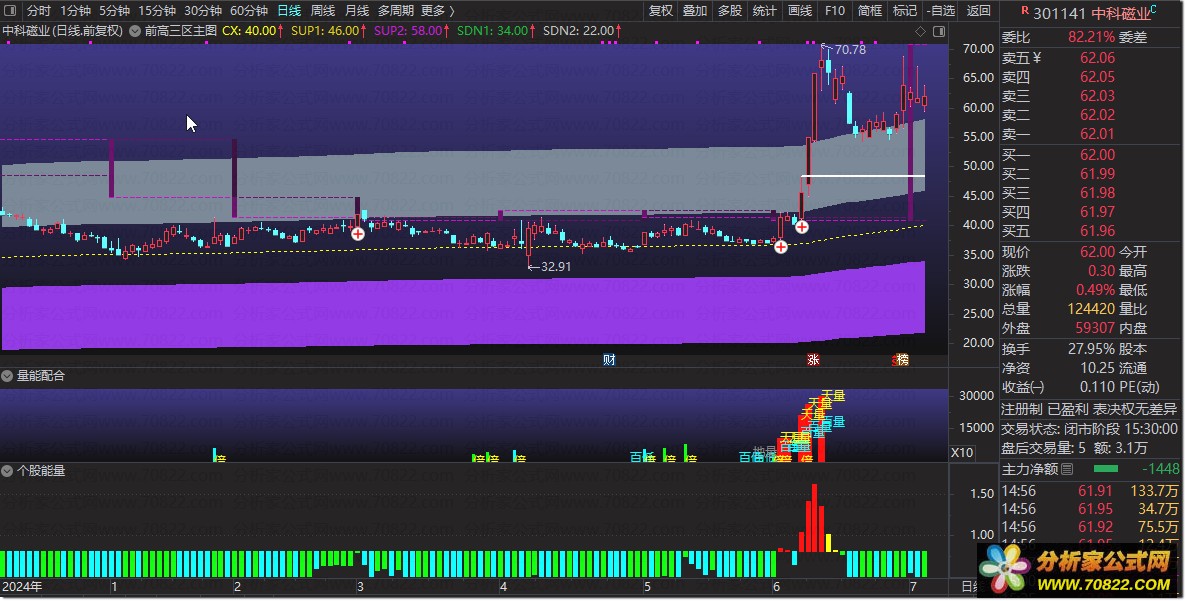Switch to 月线 monthly chart
This screenshot has width=1187, height=601.
pyautogui.click(x=357, y=11)
